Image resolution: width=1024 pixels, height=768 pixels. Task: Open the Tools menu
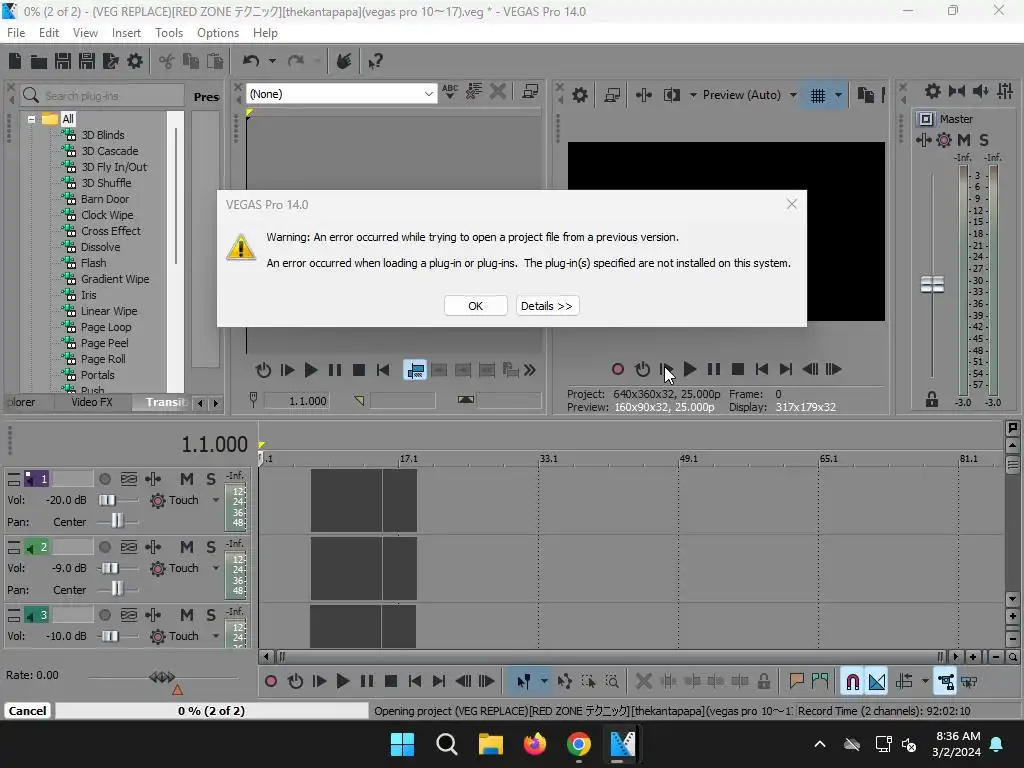tap(168, 33)
